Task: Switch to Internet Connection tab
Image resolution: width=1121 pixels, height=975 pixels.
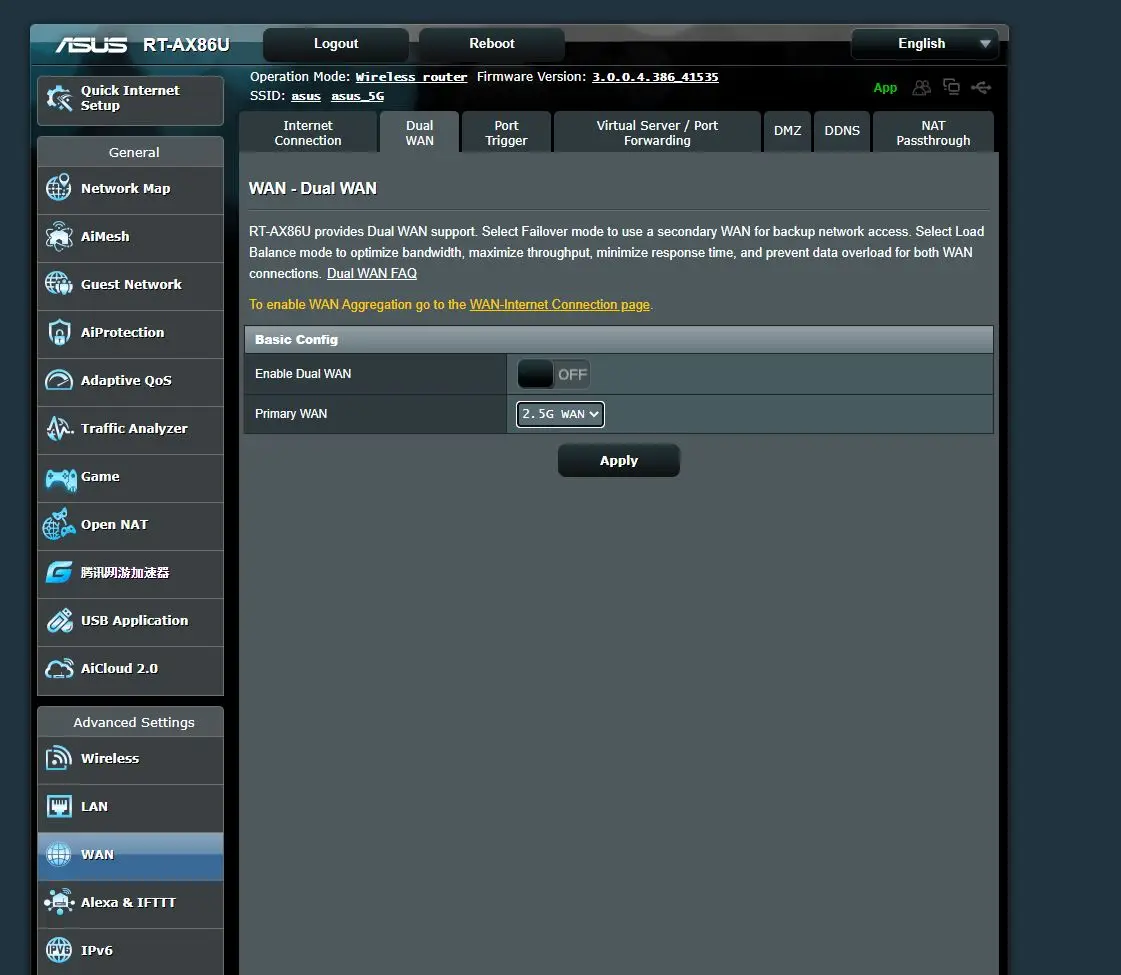Action: 307,132
